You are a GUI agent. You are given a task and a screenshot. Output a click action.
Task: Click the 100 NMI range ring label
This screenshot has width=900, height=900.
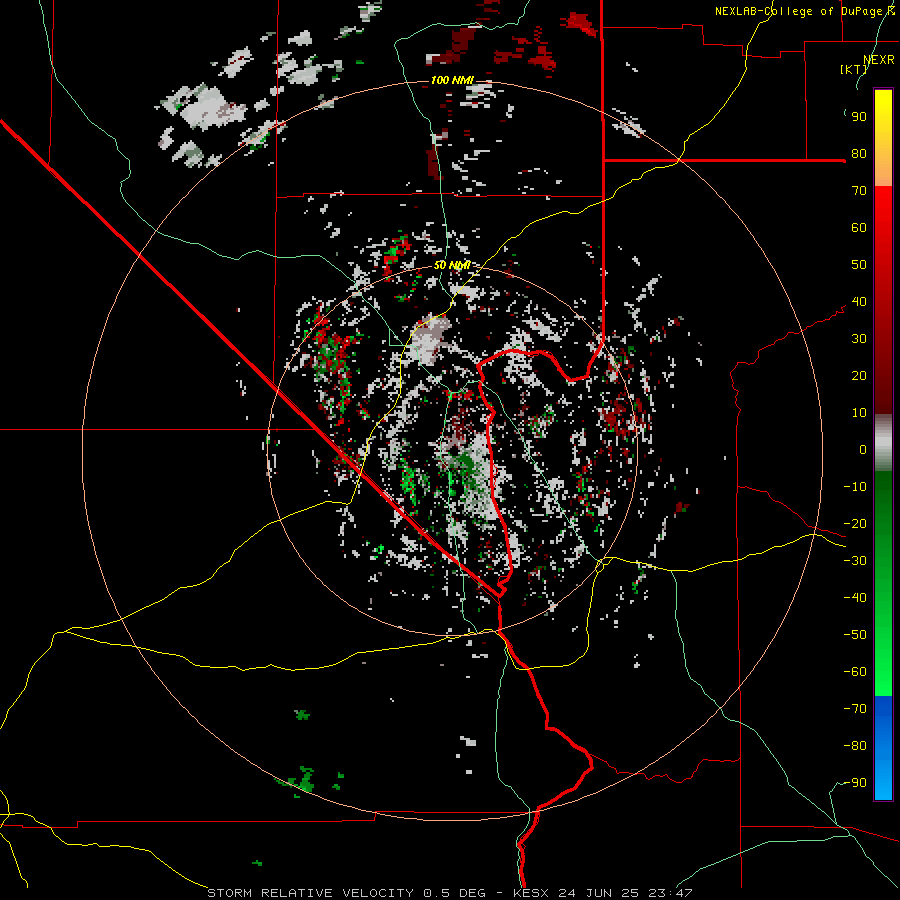point(452,80)
